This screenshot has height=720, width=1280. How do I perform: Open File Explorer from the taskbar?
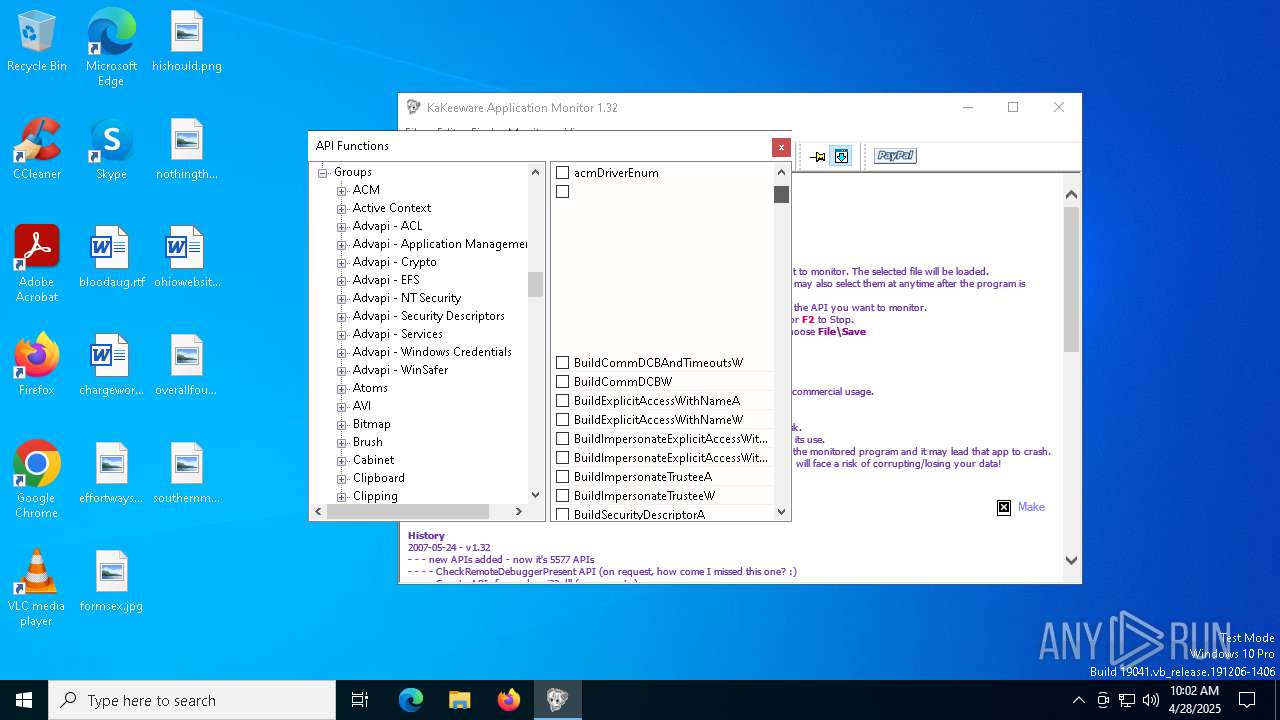click(x=459, y=700)
